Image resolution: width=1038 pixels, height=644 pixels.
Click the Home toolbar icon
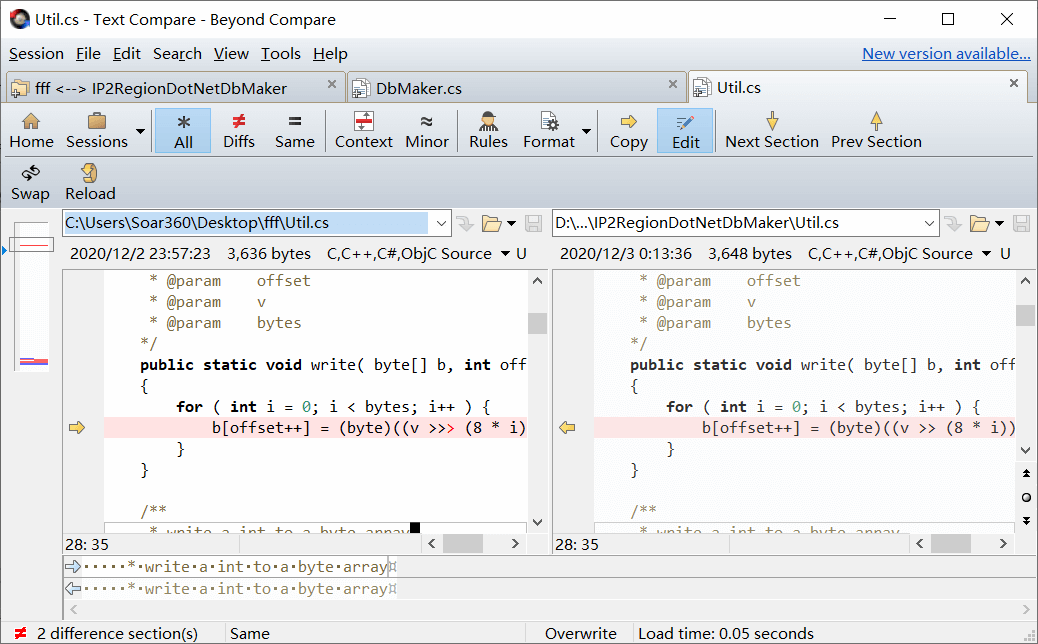coord(31,130)
